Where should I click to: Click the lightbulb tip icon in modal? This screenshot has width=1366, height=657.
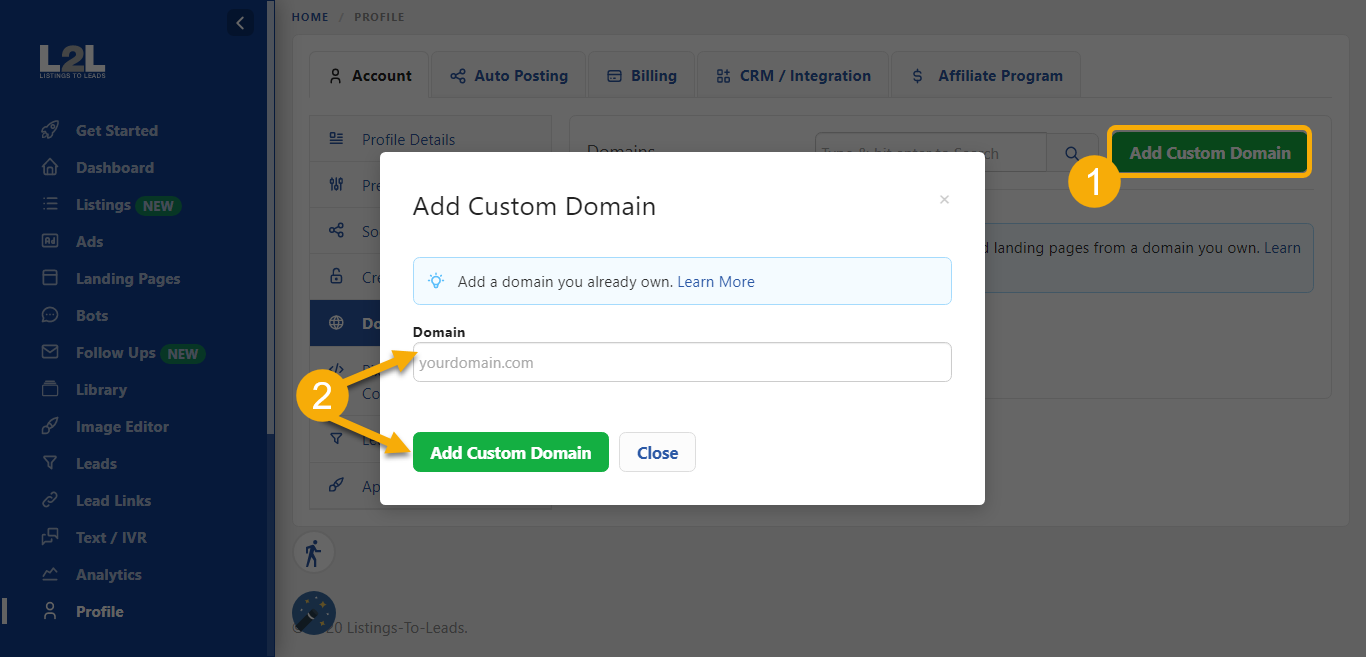click(x=435, y=281)
